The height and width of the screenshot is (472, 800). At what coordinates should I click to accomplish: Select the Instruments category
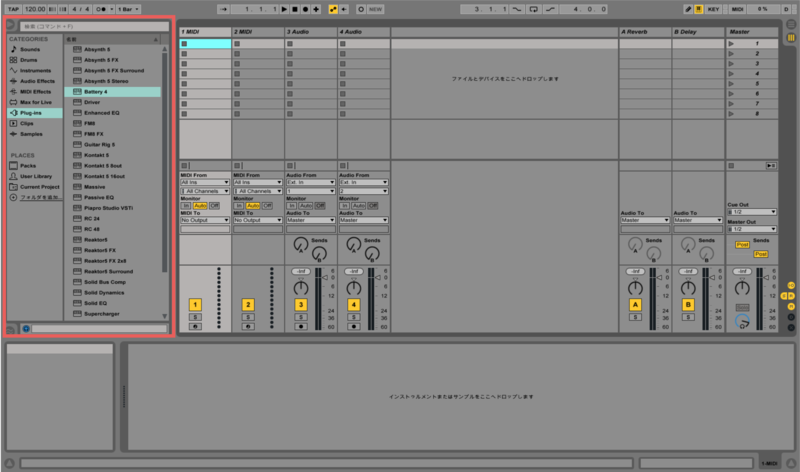(35, 70)
